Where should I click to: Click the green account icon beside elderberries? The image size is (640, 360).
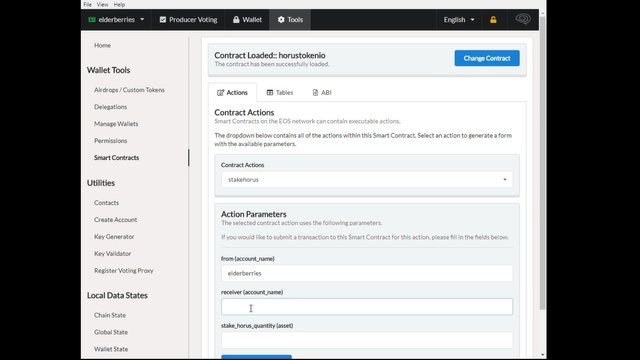pos(92,20)
